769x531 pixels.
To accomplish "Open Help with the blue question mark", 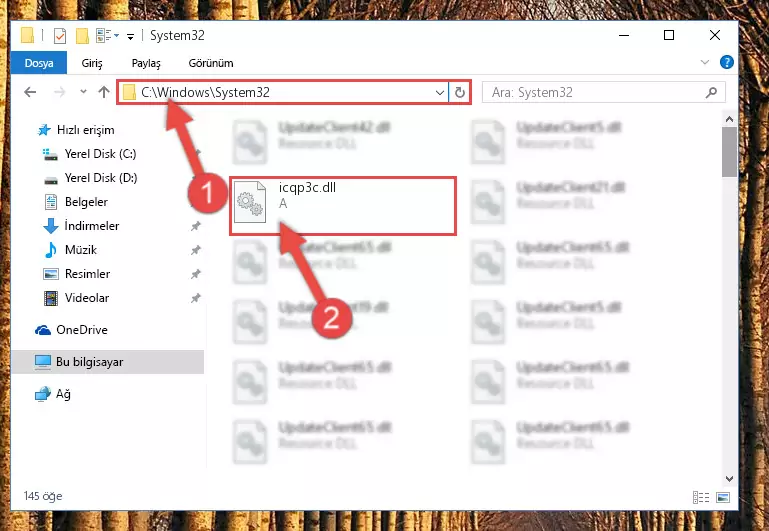I will pos(726,62).
